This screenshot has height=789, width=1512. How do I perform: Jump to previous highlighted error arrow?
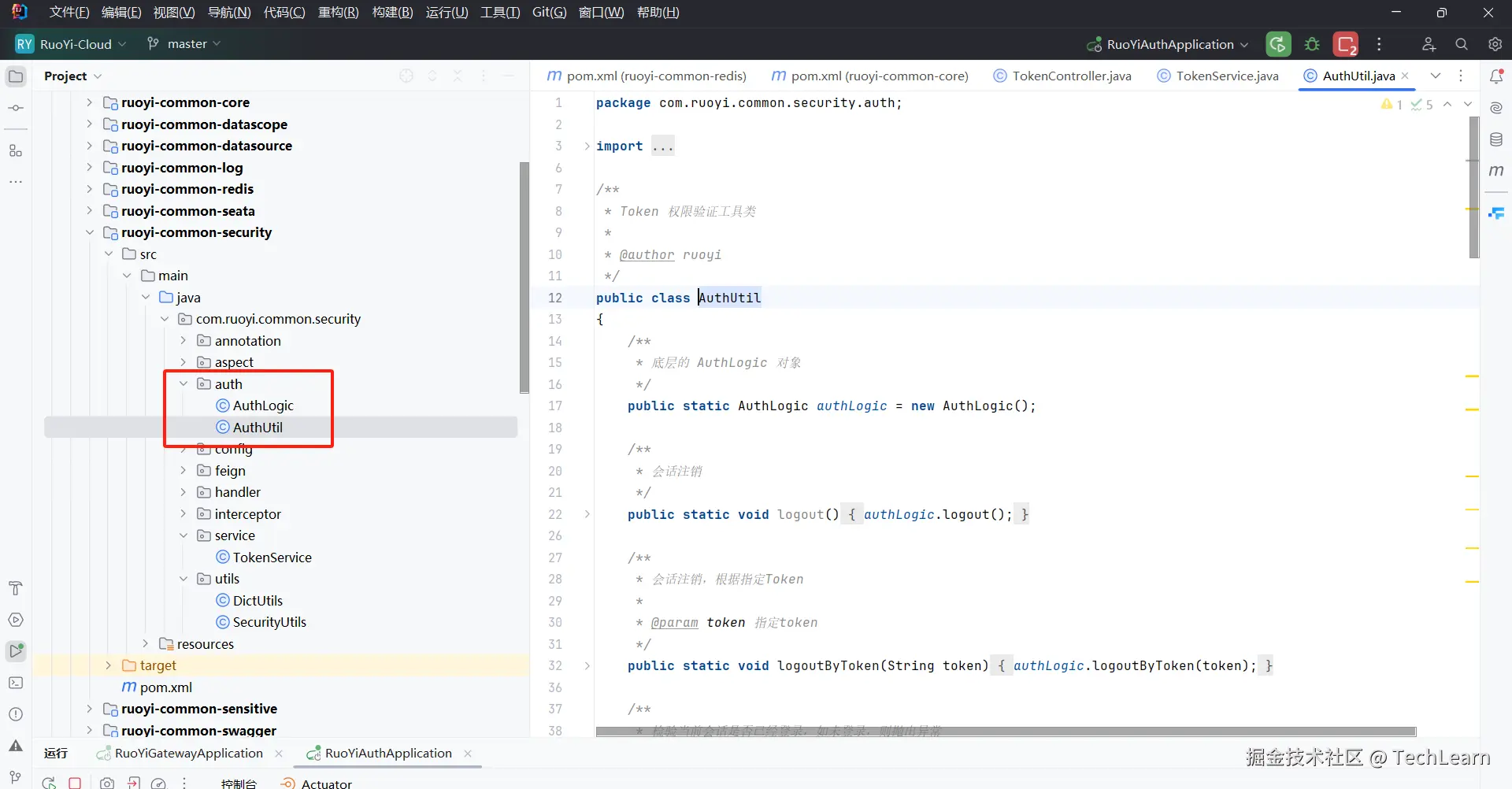(1447, 104)
